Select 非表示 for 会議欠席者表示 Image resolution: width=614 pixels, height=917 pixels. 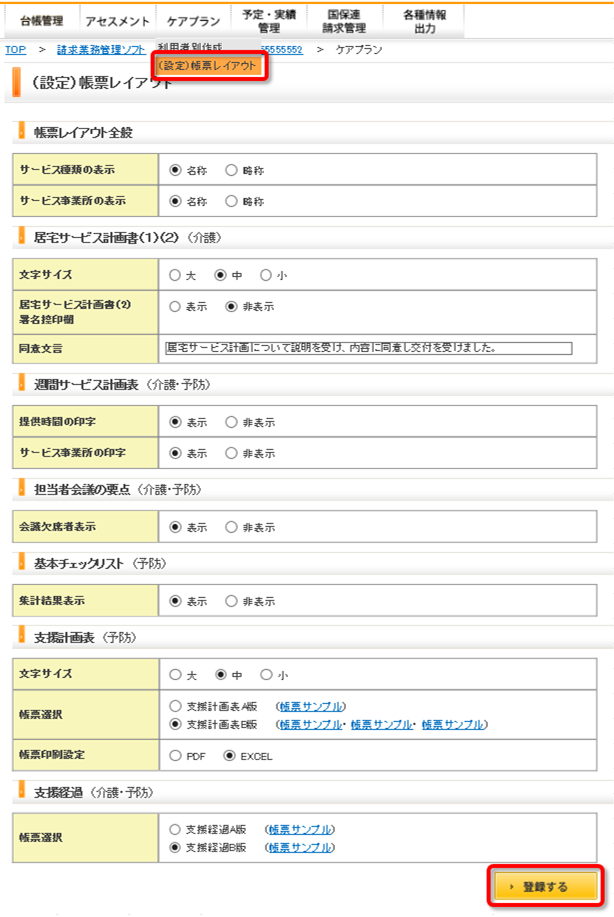[x=232, y=527]
